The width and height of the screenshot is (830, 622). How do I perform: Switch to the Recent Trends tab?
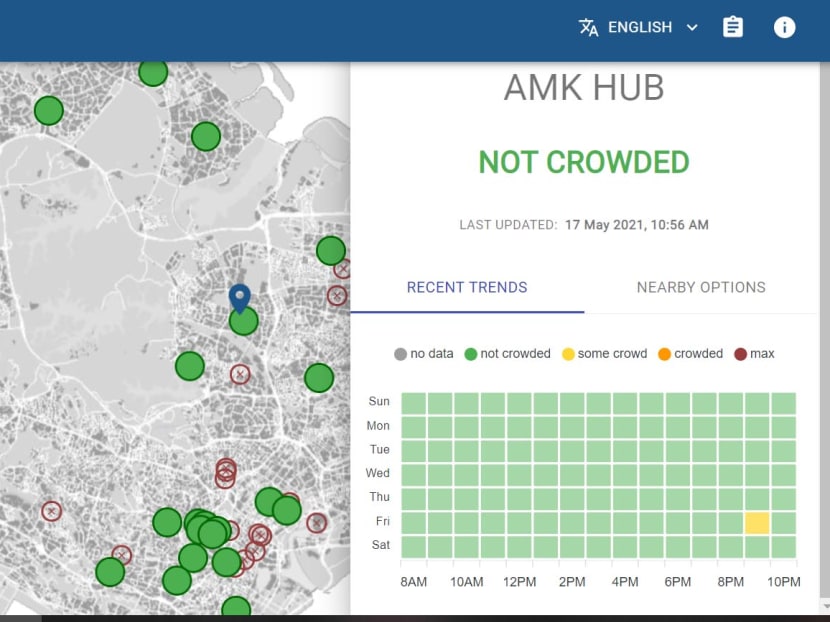click(467, 287)
